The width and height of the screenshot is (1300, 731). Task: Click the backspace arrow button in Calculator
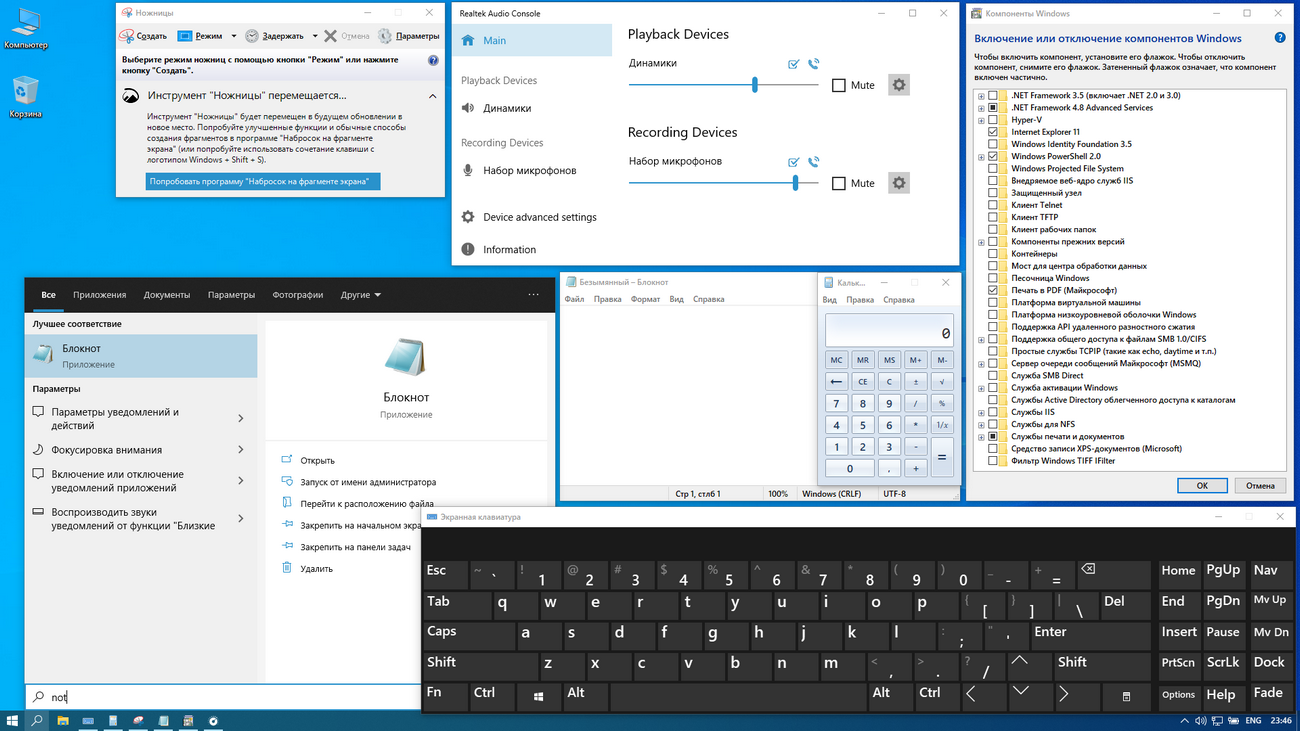point(837,382)
